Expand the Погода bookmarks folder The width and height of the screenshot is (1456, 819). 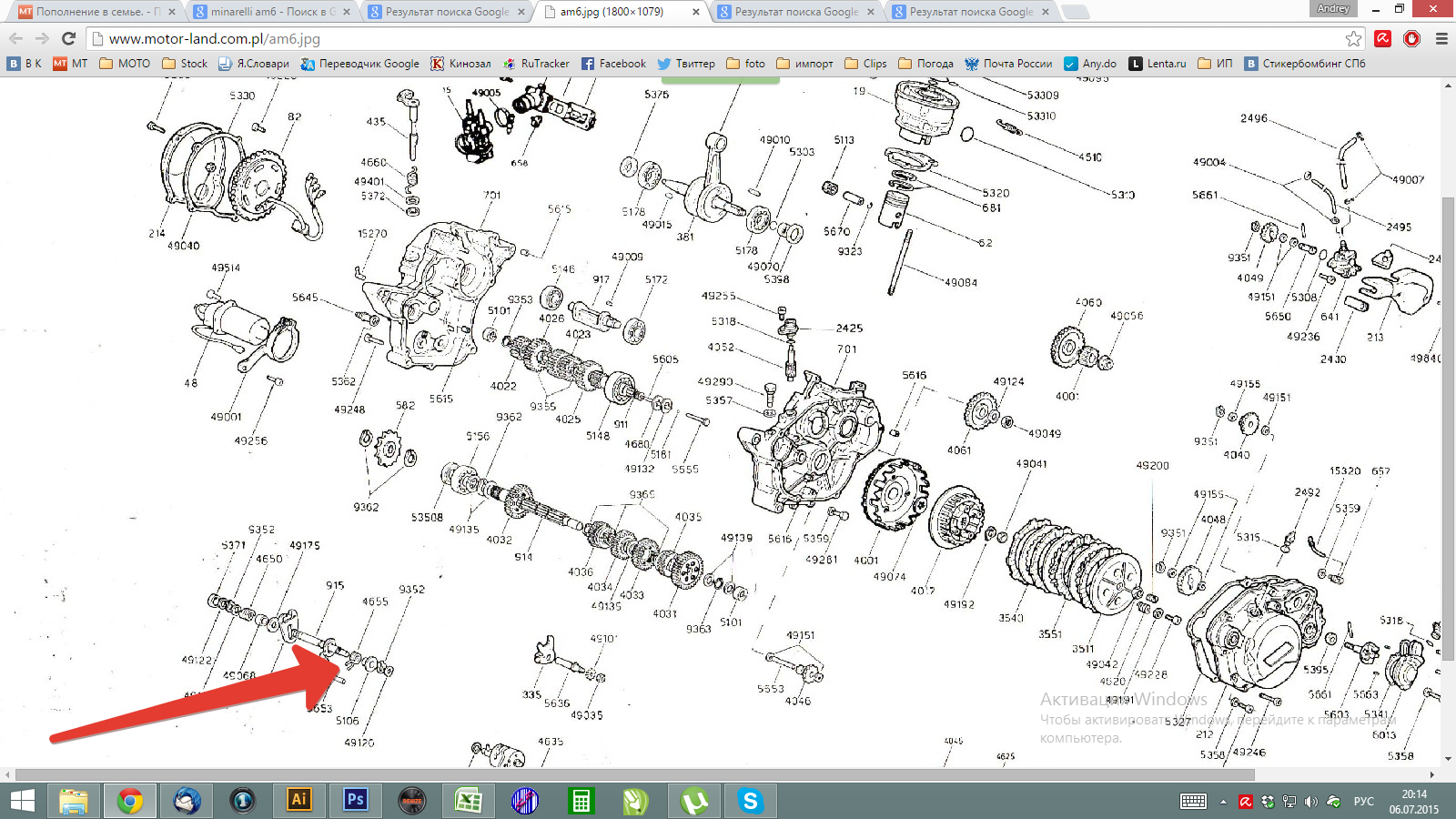coord(925,64)
